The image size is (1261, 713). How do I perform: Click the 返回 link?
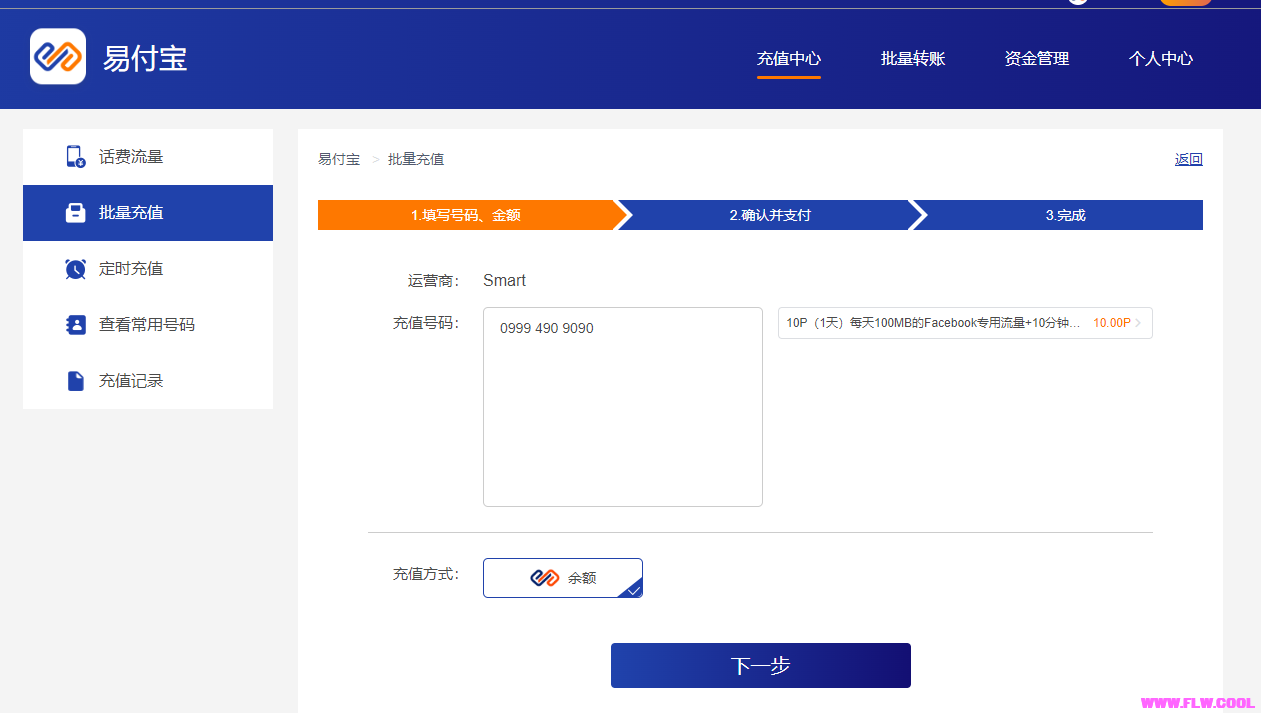1188,159
